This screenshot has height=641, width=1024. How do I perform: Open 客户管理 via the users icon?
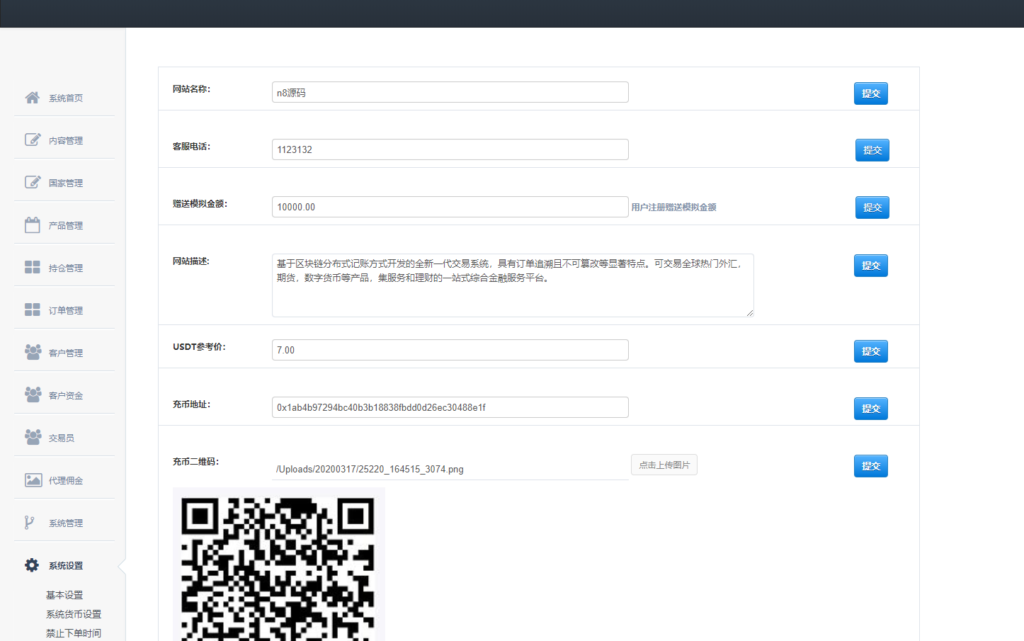(31, 352)
